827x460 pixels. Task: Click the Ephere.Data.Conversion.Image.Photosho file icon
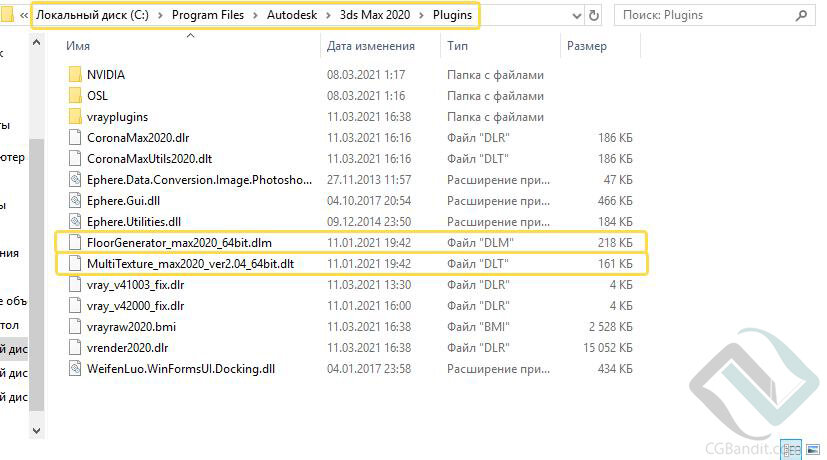coord(75,180)
